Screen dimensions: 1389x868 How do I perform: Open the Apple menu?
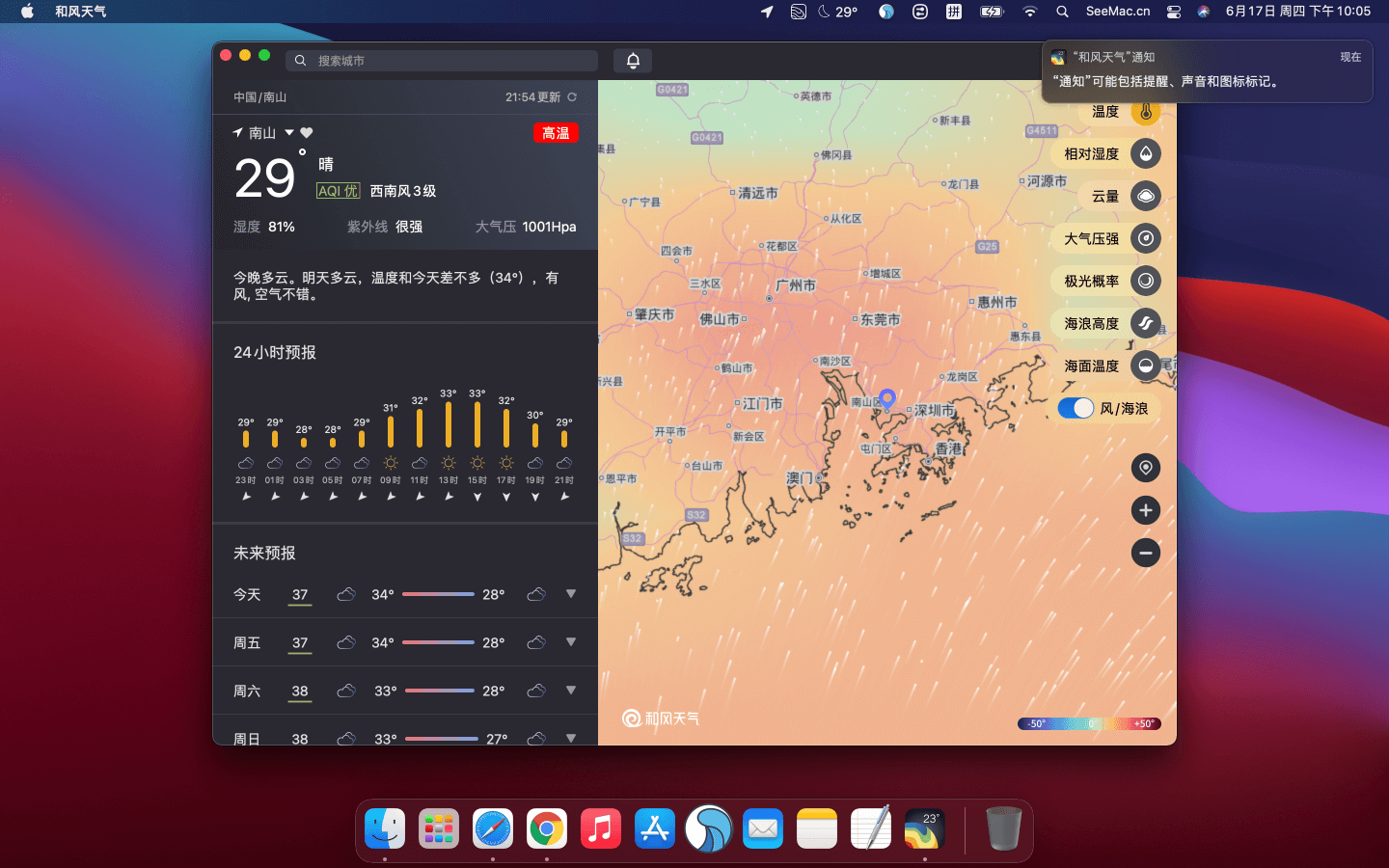point(26,11)
